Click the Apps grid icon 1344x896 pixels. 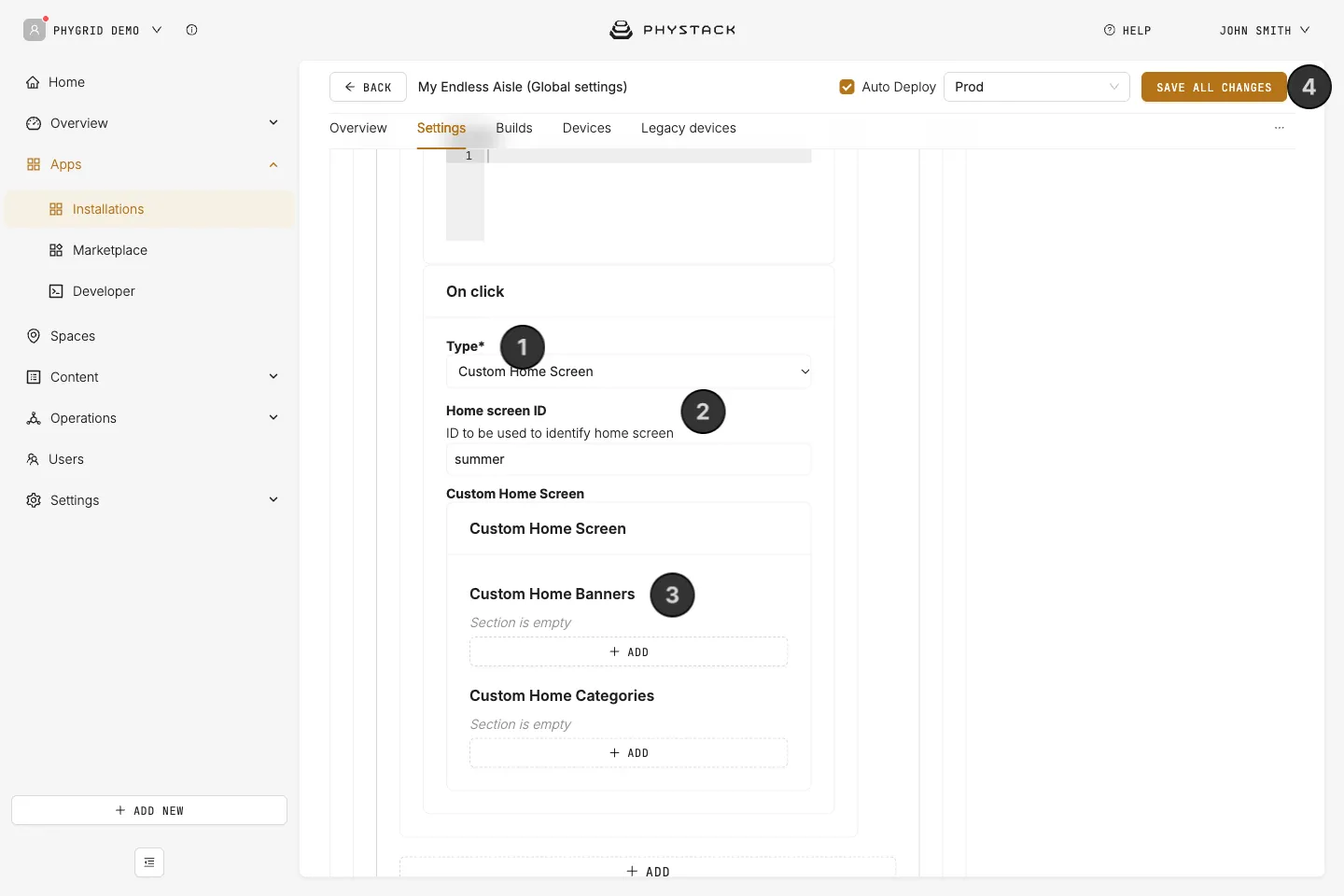click(34, 164)
